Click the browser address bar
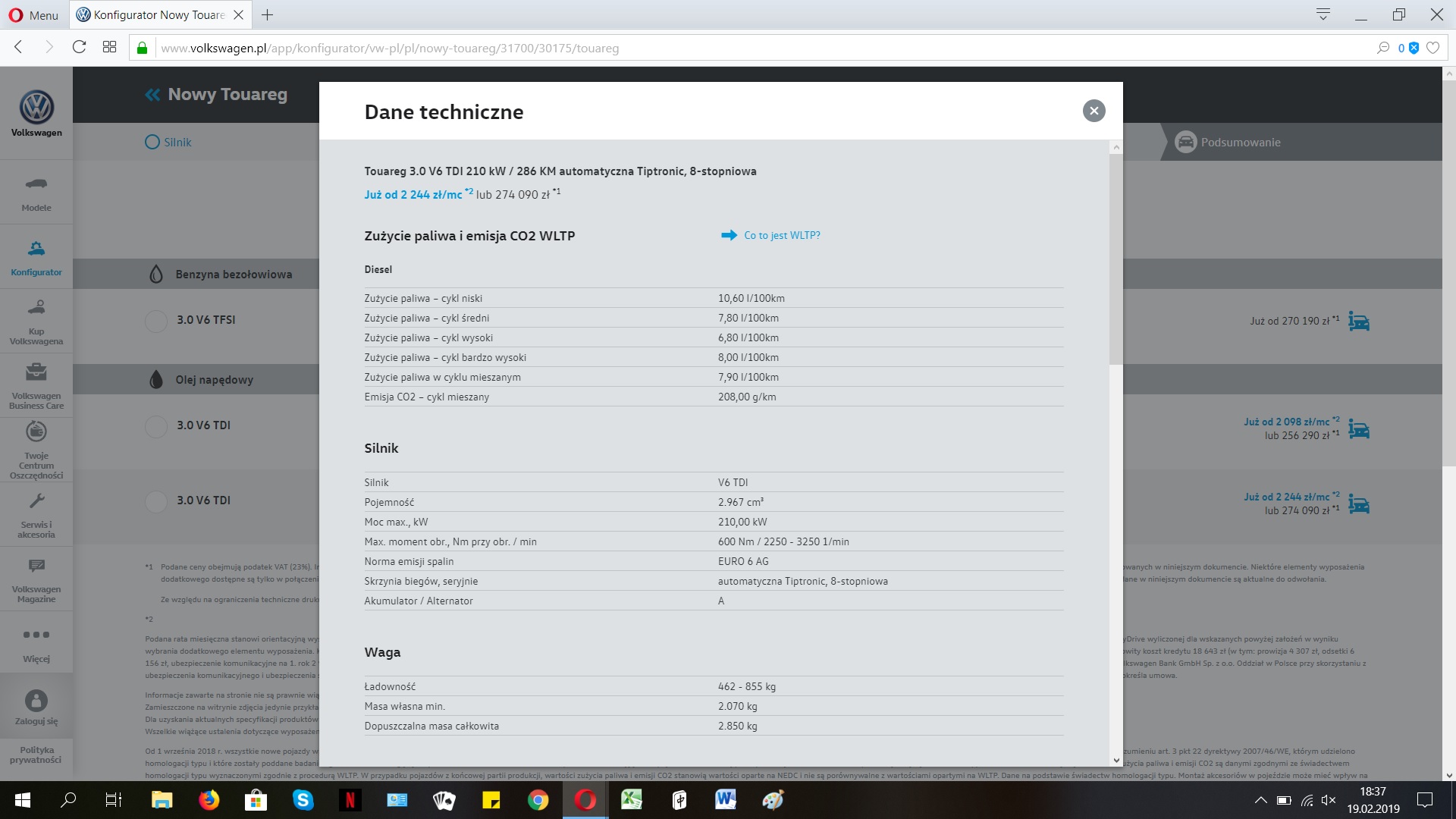 coord(762,48)
